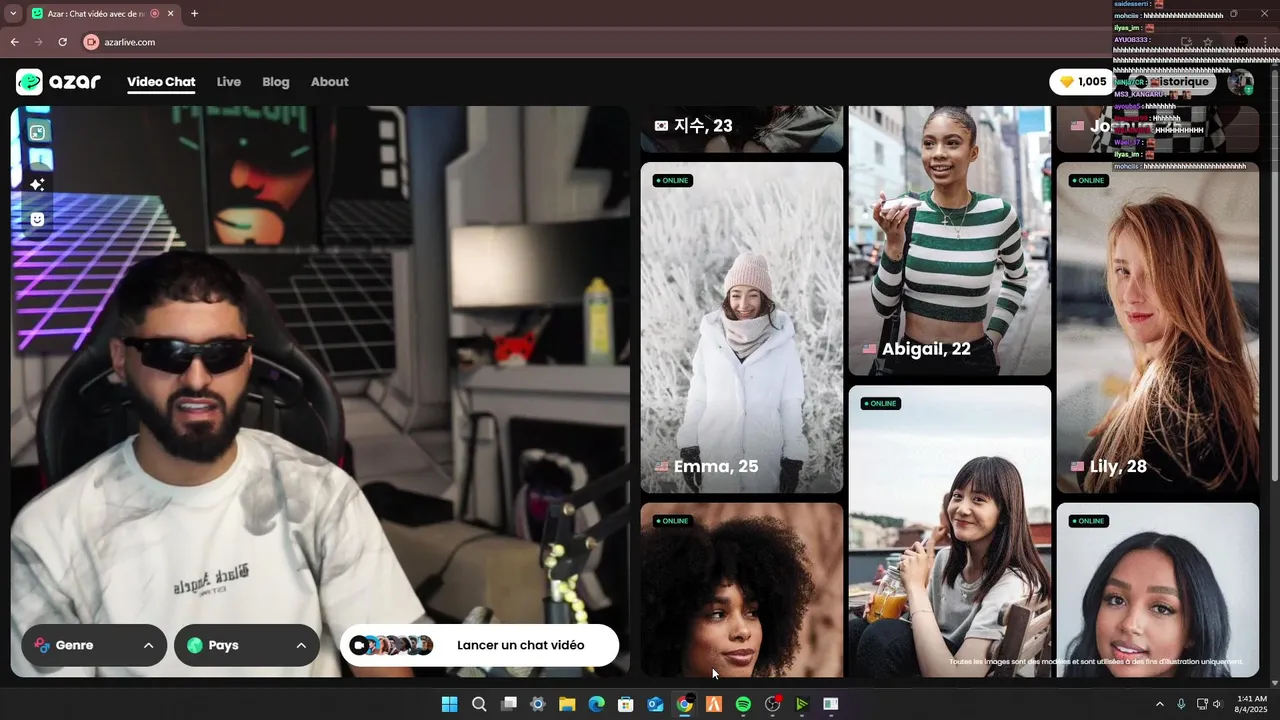This screenshot has width=1280, height=720.
Task: Click the Pays dropdown chevron arrow
Action: (x=301, y=645)
